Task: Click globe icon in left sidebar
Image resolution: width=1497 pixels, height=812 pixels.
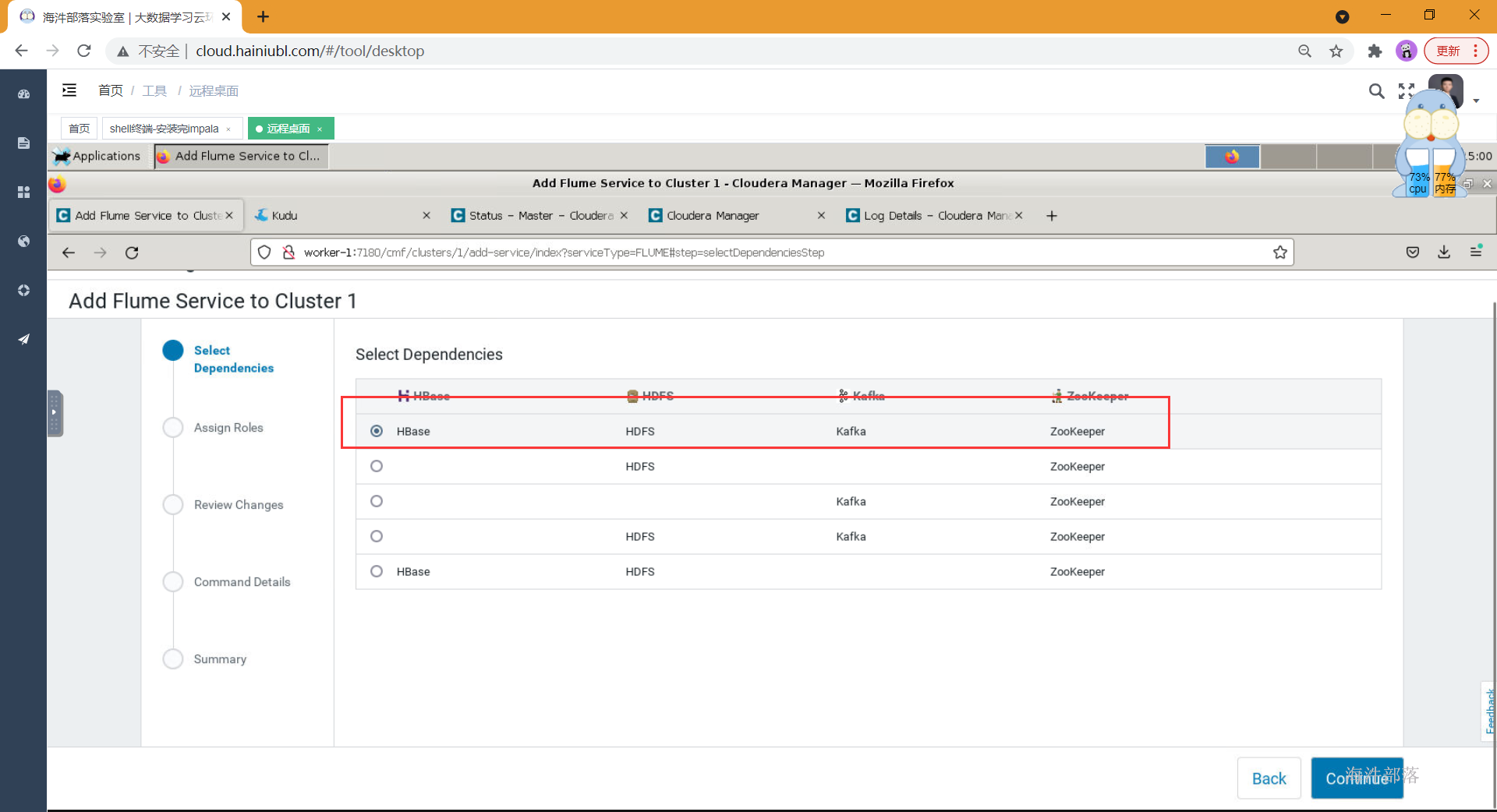Action: (23, 242)
